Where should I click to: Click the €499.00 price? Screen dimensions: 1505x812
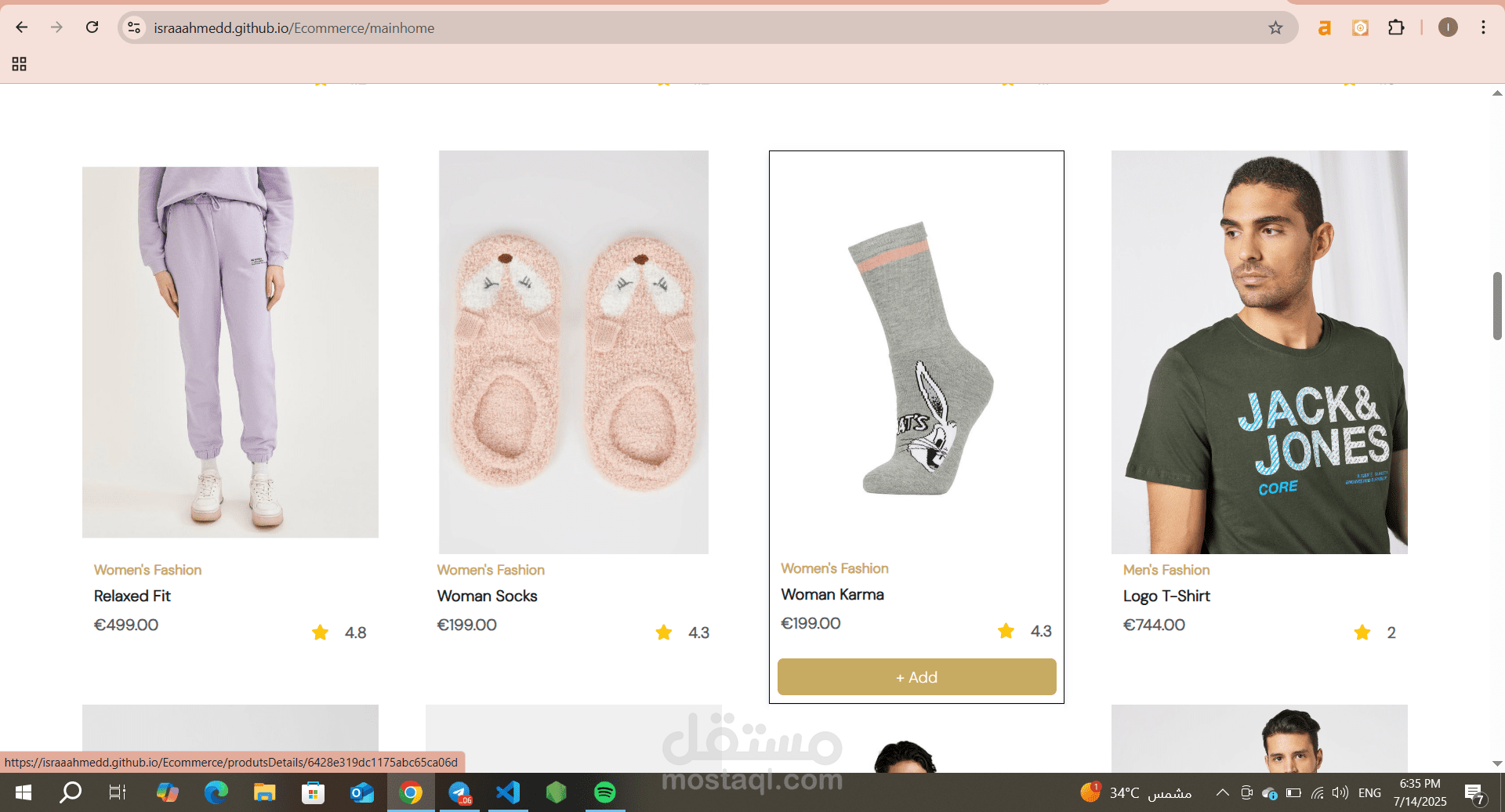tap(126, 625)
